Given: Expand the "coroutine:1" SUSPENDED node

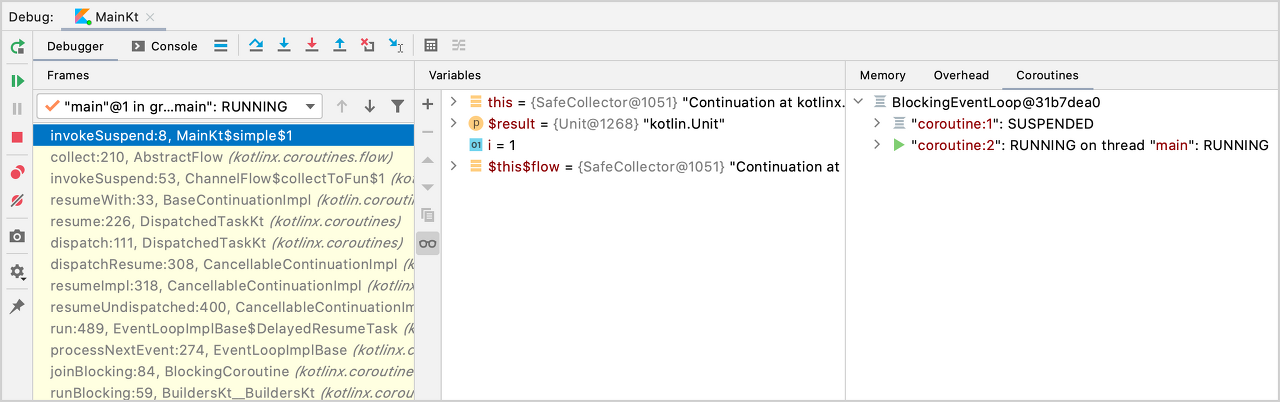Looking at the screenshot, I should pos(877,124).
